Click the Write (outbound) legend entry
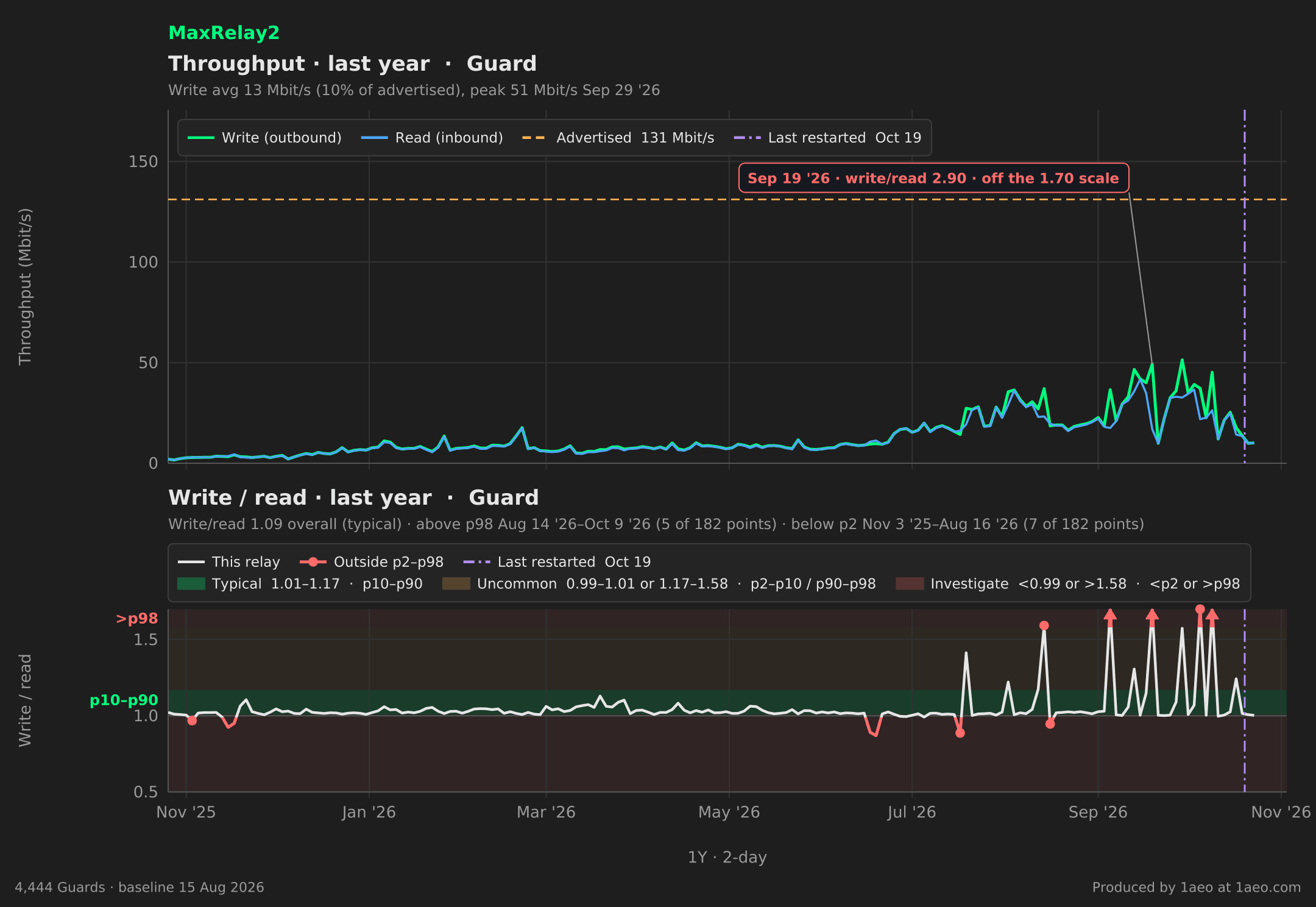Viewport: 1316px width, 907px height. pyautogui.click(x=264, y=138)
